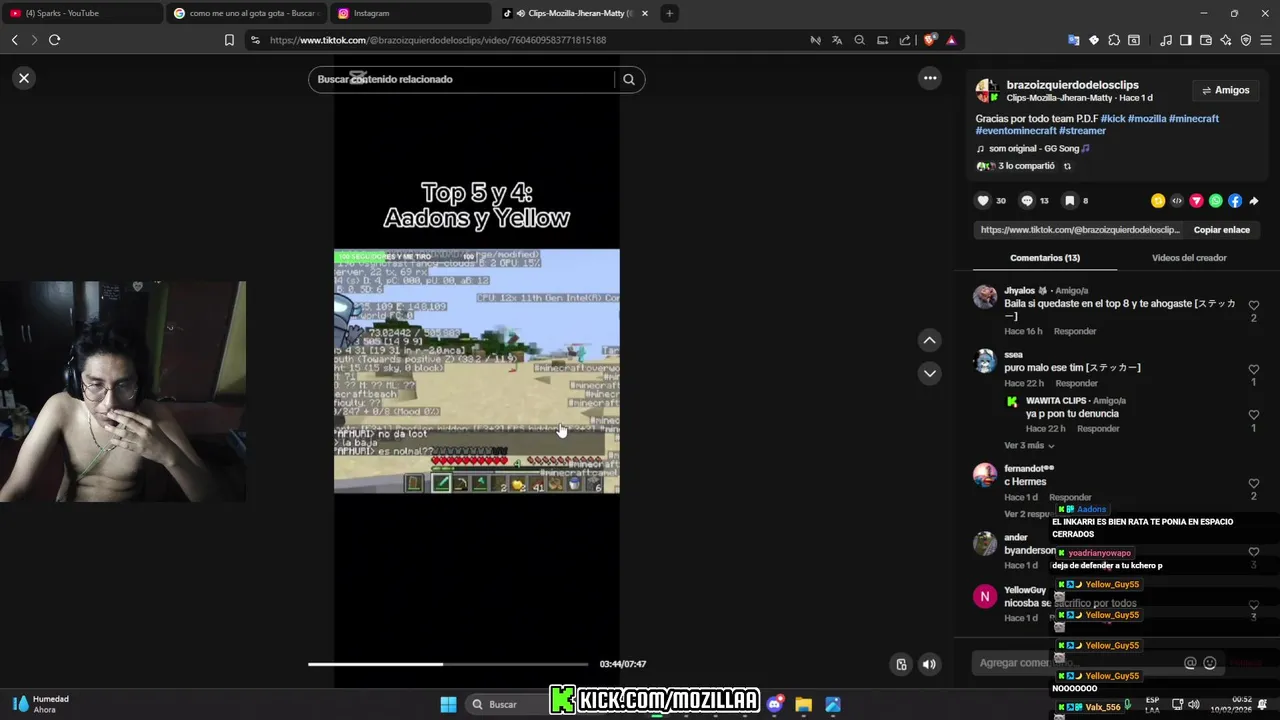Close the TikTok video viewer with the X
The height and width of the screenshot is (720, 1280).
pos(24,78)
